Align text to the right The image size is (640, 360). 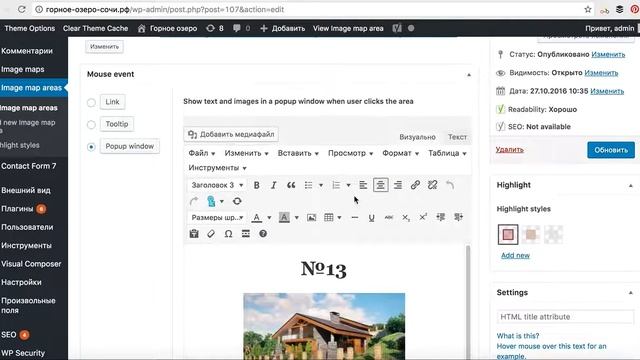coord(398,185)
